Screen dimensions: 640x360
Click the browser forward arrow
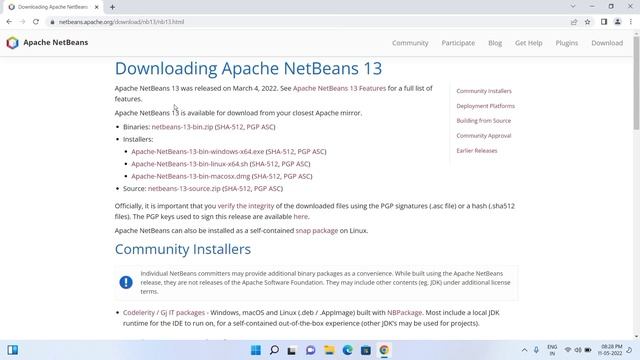coord(22,22)
